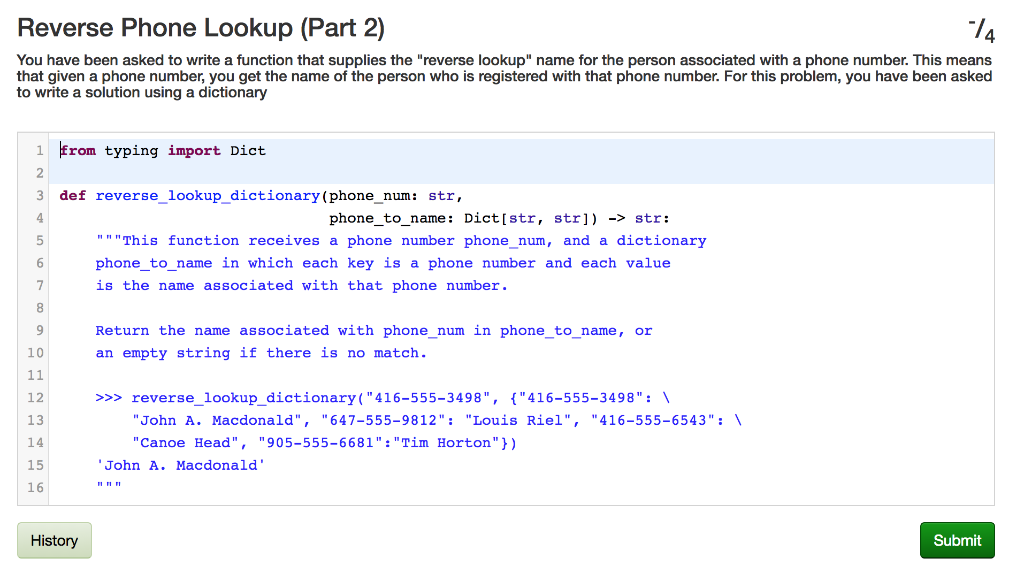1024x581 pixels.
Task: Click the Submit button
Action: [956, 540]
